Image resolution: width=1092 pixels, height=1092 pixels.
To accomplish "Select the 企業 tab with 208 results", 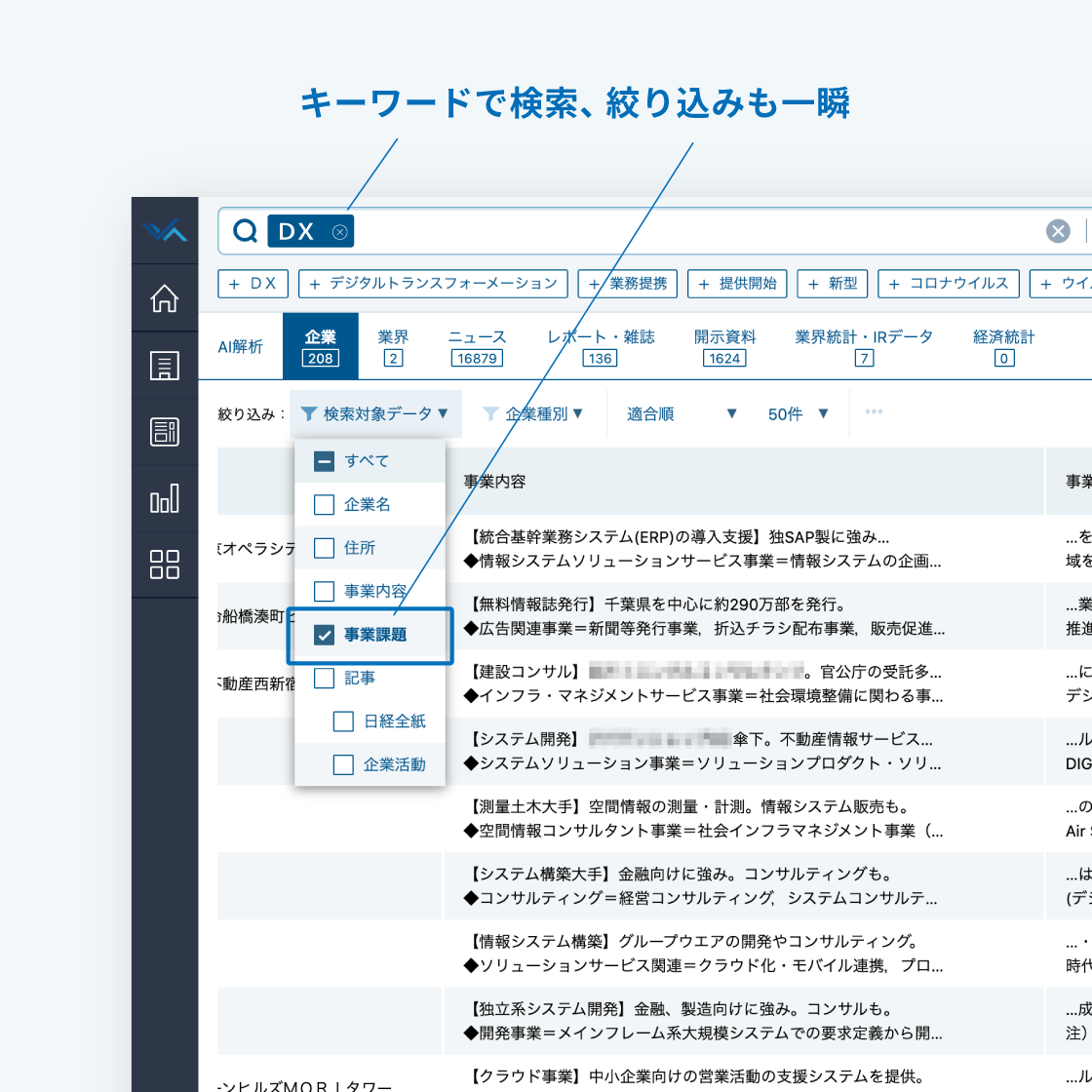I will 321,346.
